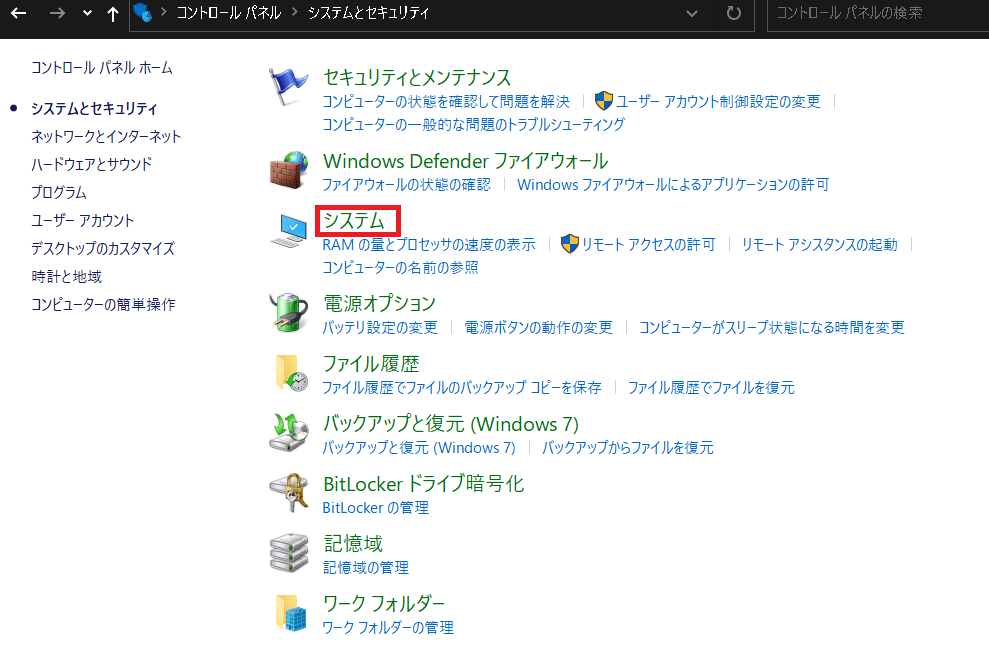Select ネットワークとインターネット in the left sidebar

[x=106, y=136]
